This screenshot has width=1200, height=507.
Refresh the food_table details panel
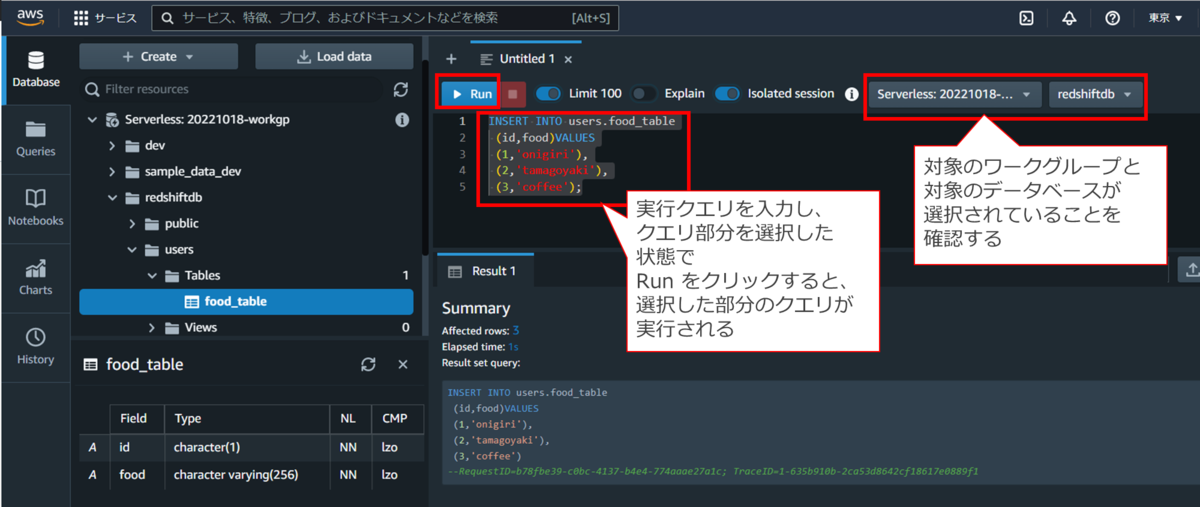pos(368,365)
